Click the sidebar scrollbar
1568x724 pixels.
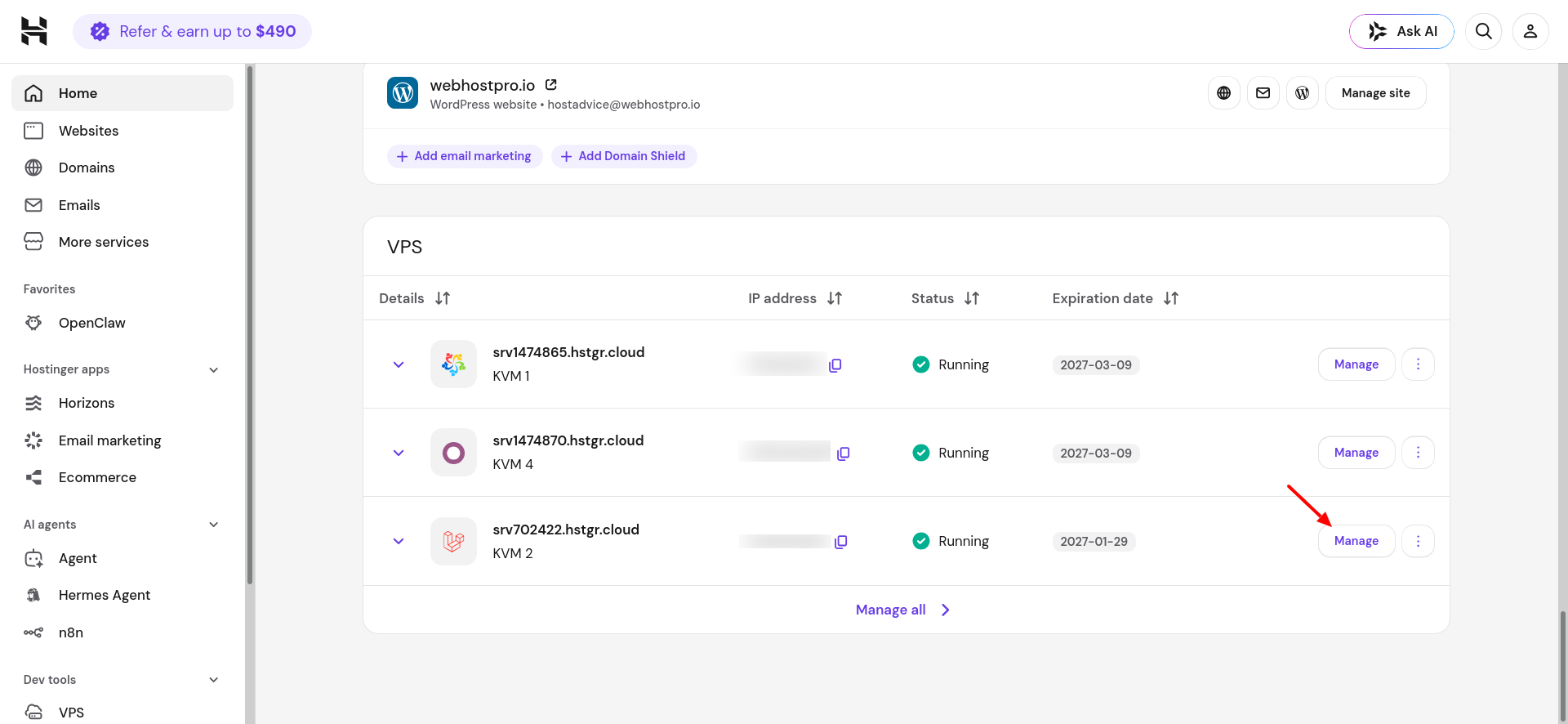pos(250,327)
